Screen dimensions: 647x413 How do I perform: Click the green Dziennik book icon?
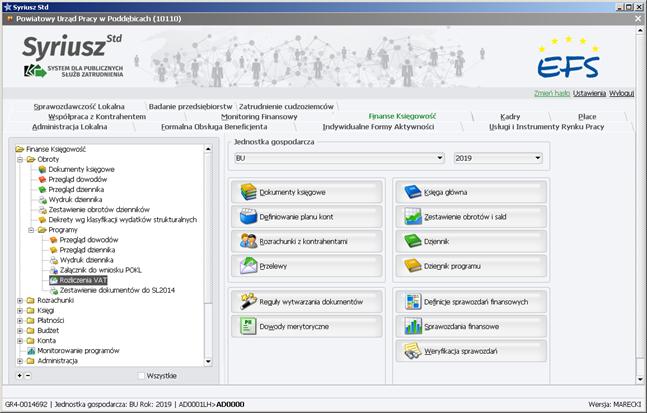coord(413,241)
